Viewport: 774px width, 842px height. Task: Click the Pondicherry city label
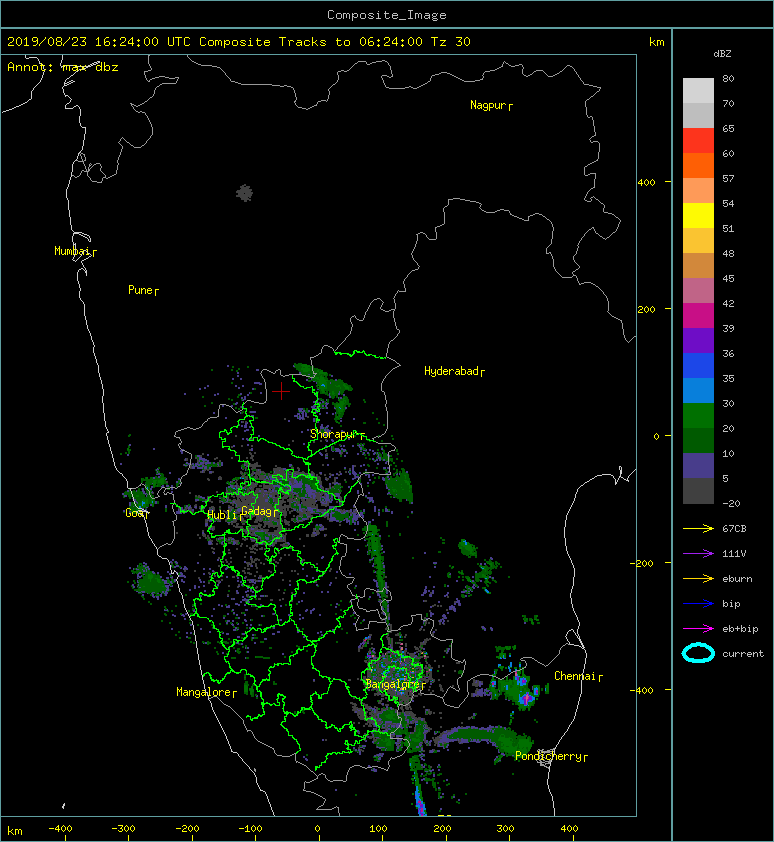[548, 756]
